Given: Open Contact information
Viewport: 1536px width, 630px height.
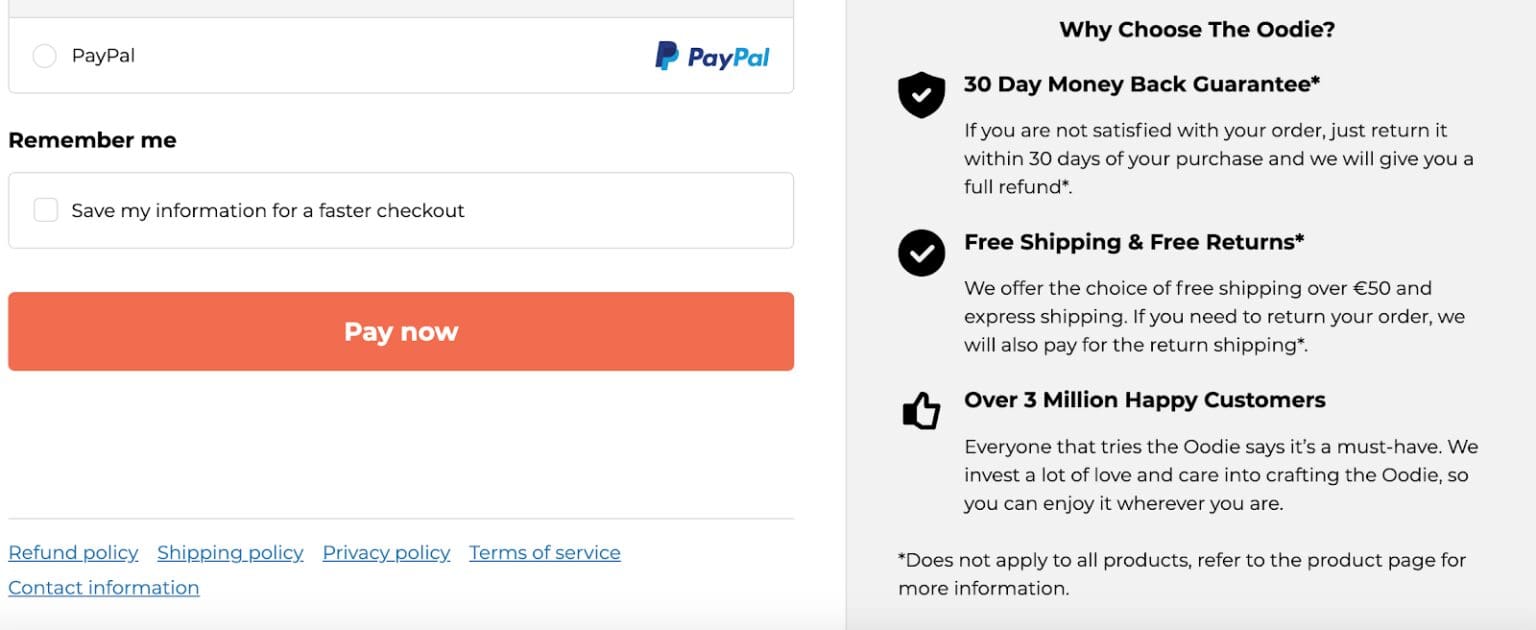Looking at the screenshot, I should pyautogui.click(x=103, y=587).
